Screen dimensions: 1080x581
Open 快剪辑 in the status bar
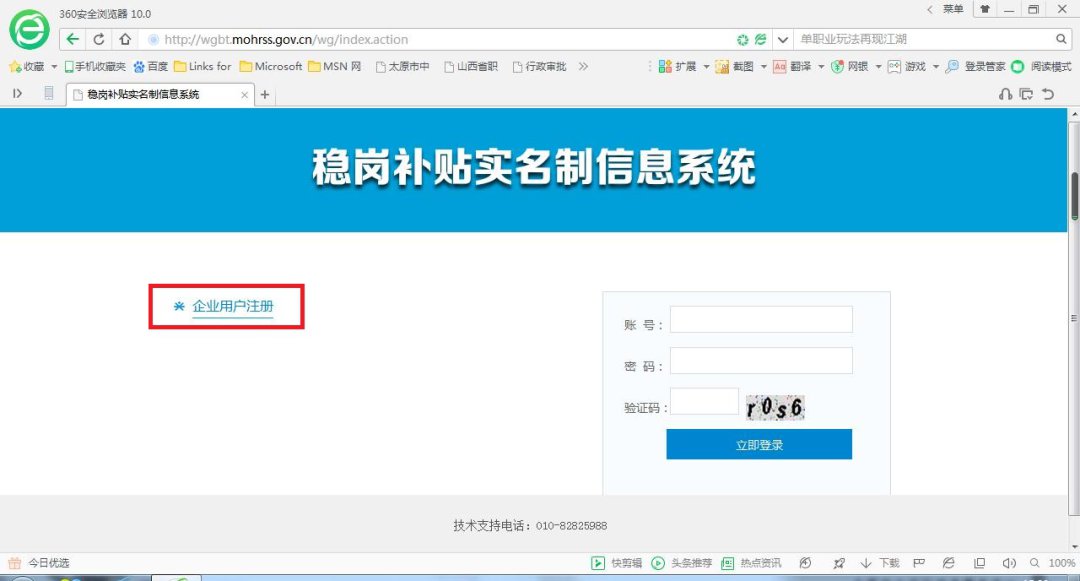tap(616, 563)
